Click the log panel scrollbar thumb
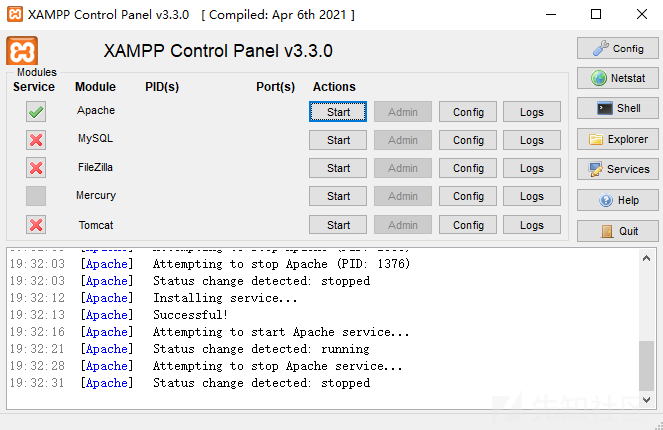The image size is (663, 430). (x=647, y=366)
